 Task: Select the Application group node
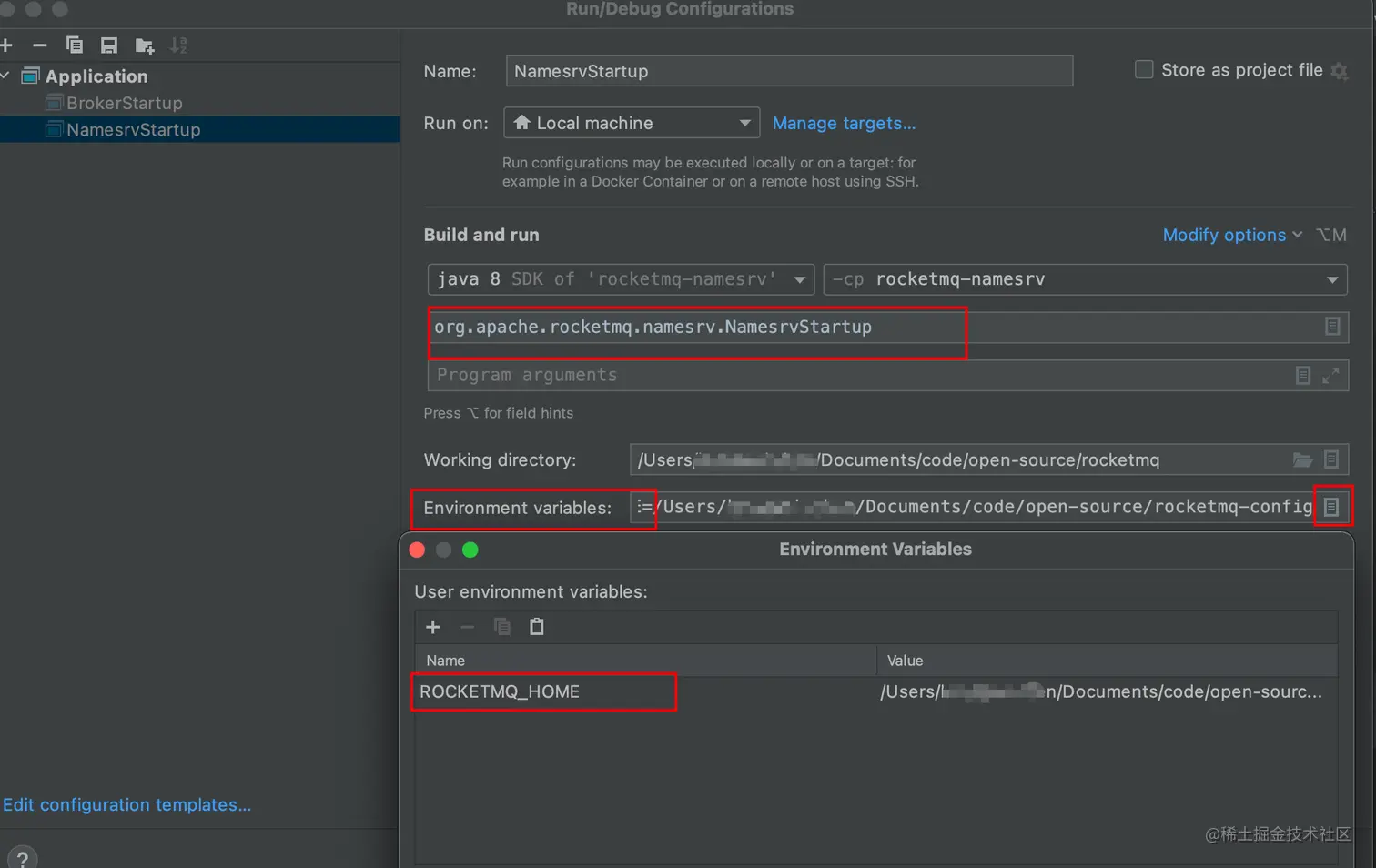click(96, 76)
